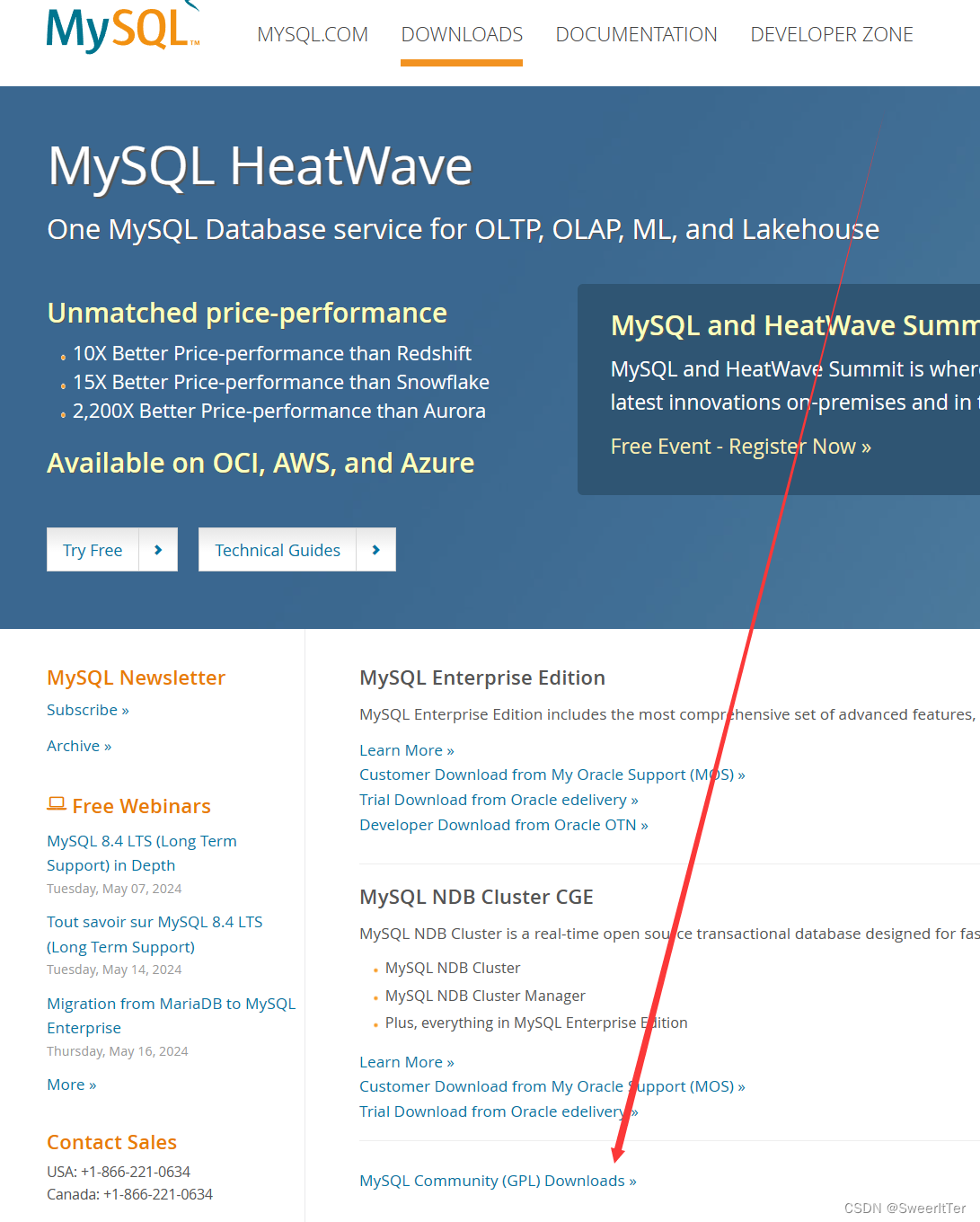Click the MySQL Newsletter heading
This screenshot has width=980, height=1222.
136,677
